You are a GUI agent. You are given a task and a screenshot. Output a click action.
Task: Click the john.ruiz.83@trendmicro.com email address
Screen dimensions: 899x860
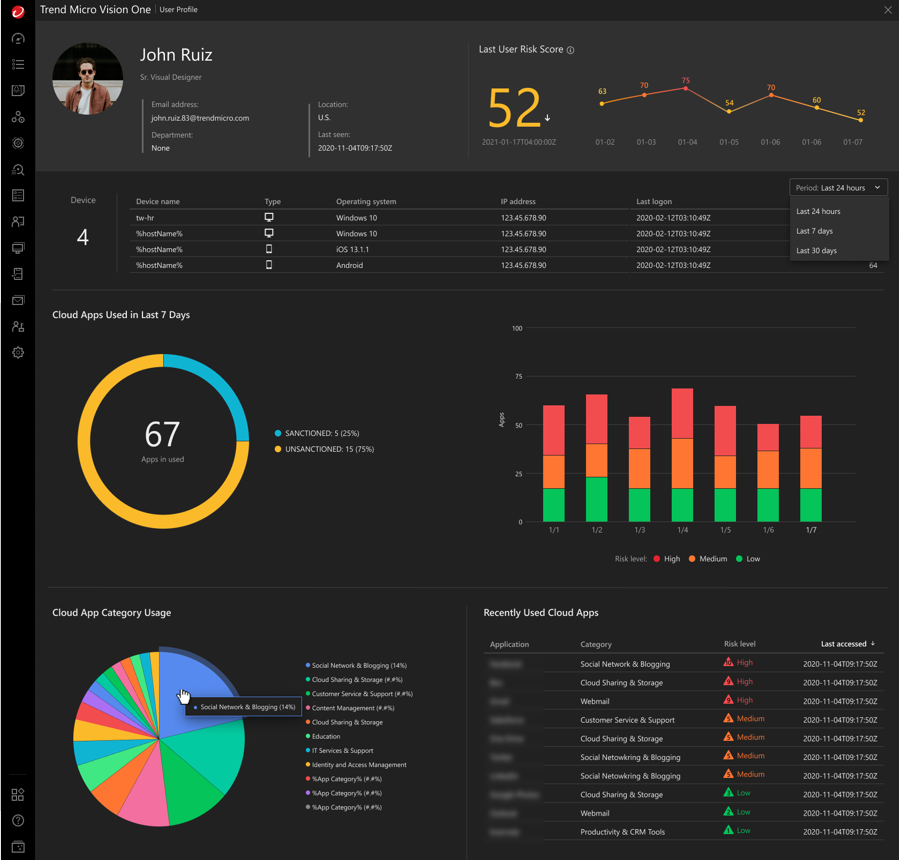click(200, 118)
